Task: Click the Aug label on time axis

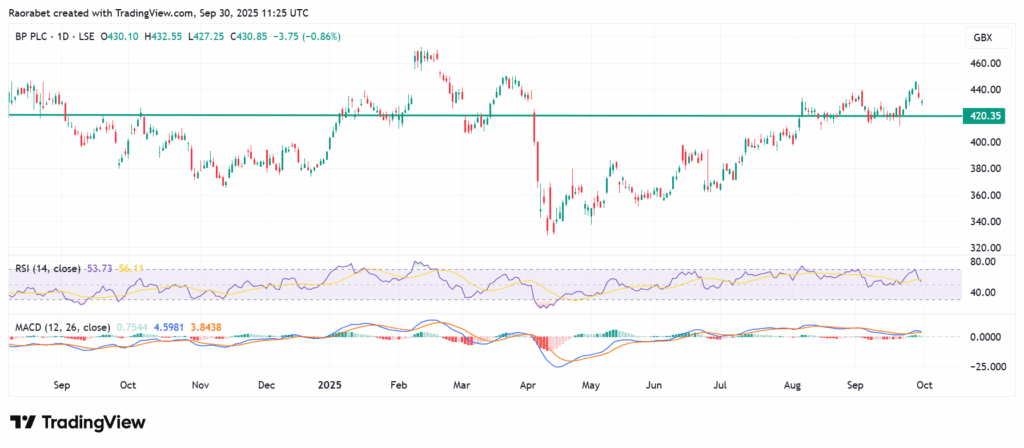Action: click(793, 385)
